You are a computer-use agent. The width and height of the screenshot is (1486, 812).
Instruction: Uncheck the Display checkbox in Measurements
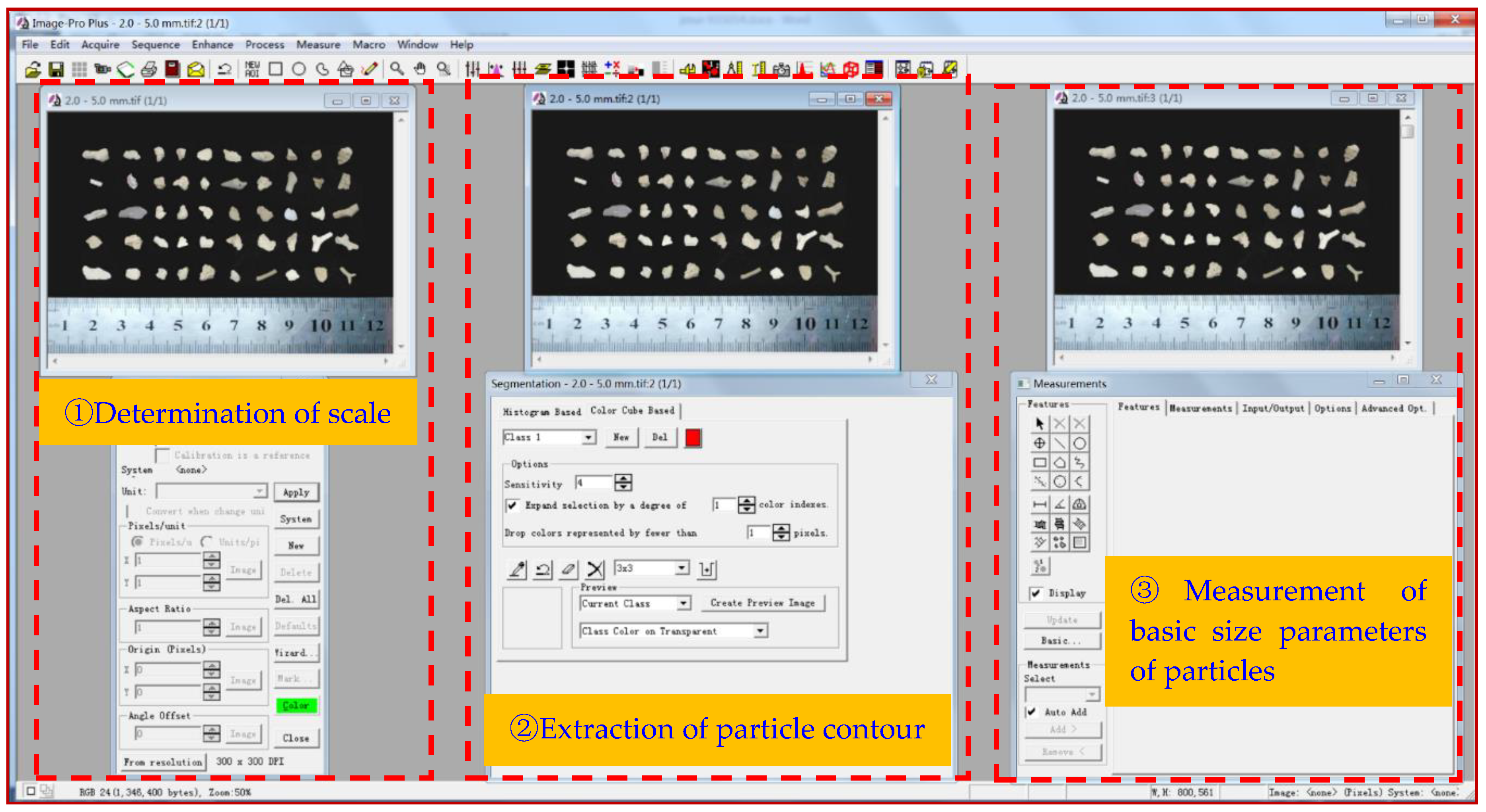click(1036, 593)
